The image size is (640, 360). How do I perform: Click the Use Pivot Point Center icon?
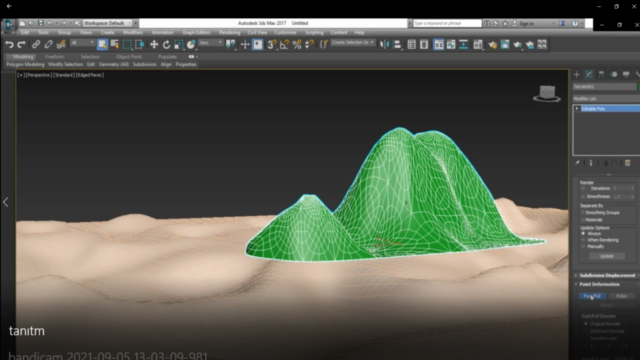pyautogui.click(x=231, y=44)
